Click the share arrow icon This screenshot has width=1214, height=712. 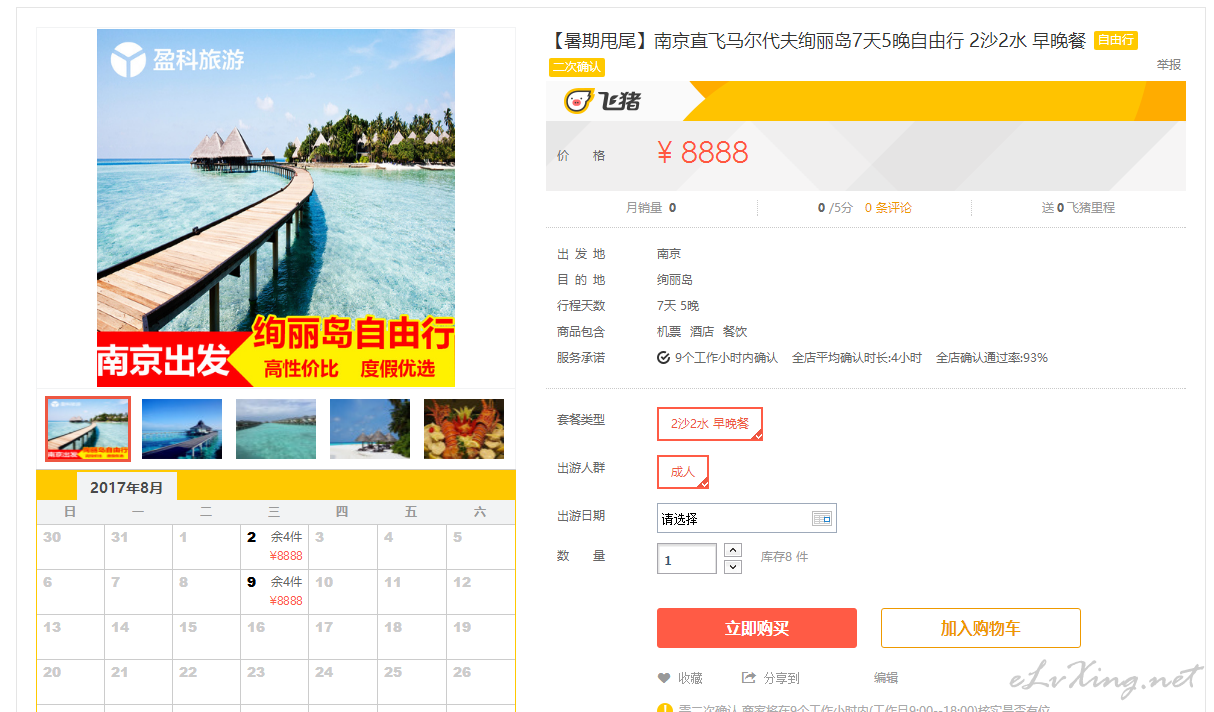tap(748, 678)
